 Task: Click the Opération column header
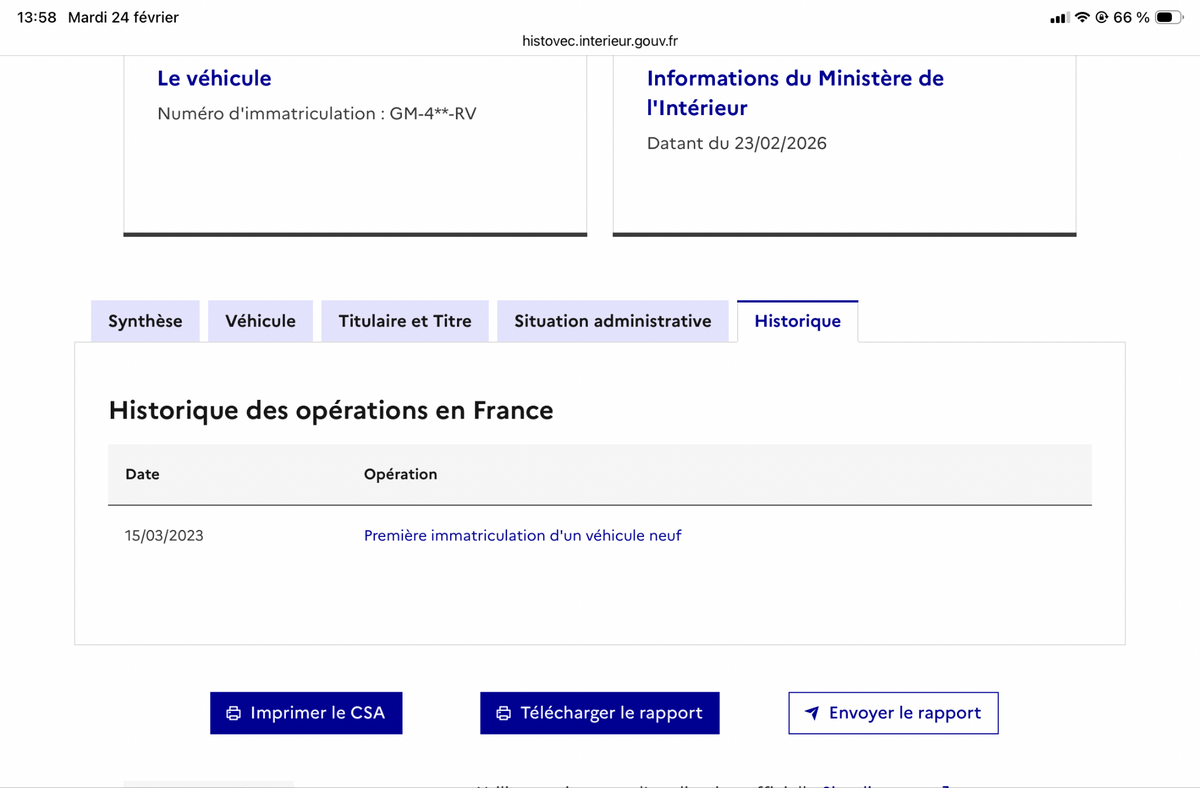coord(400,474)
